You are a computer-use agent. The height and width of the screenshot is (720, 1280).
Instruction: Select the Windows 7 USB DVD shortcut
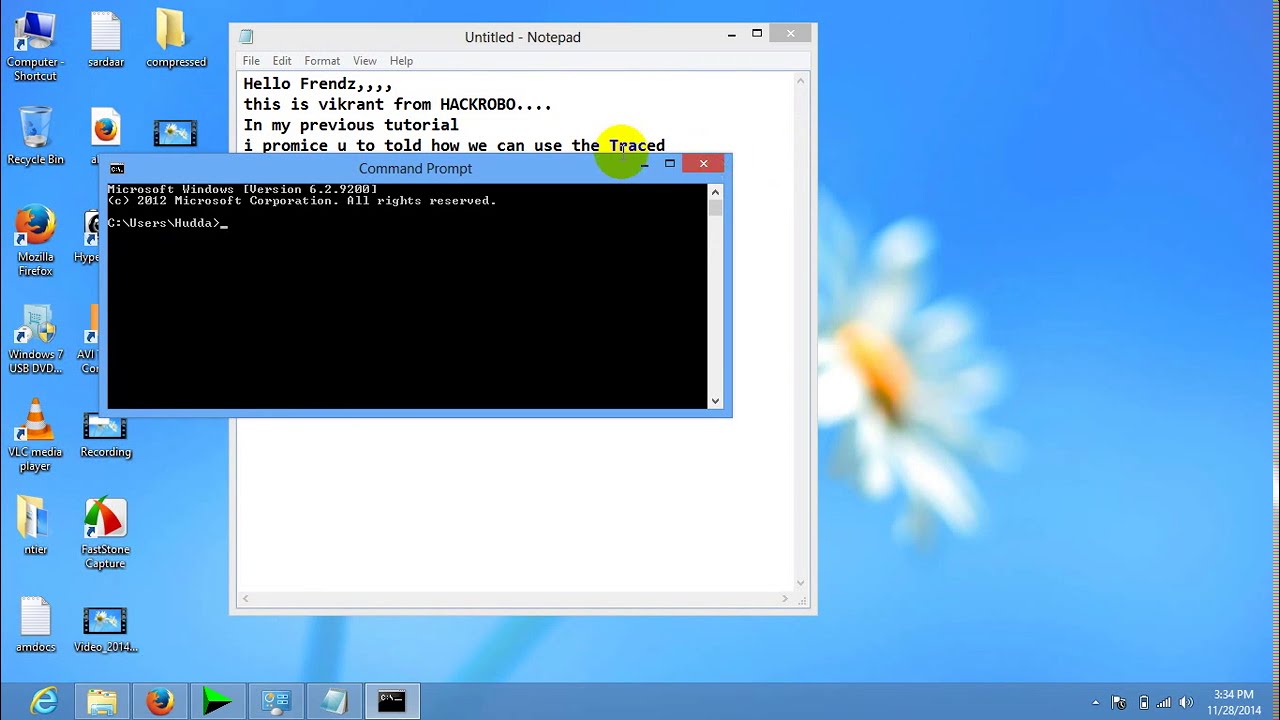click(35, 340)
